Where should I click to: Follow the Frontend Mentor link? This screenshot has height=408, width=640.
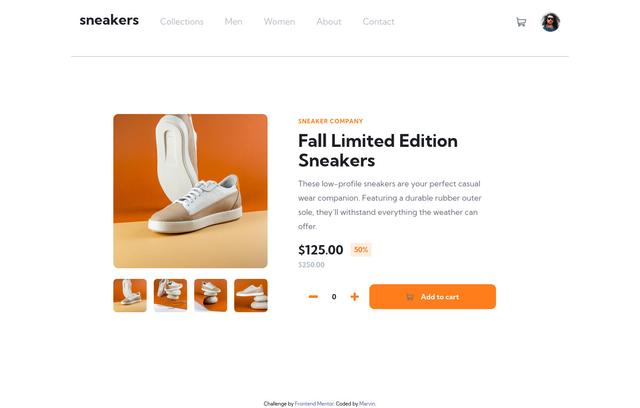pyautogui.click(x=314, y=404)
